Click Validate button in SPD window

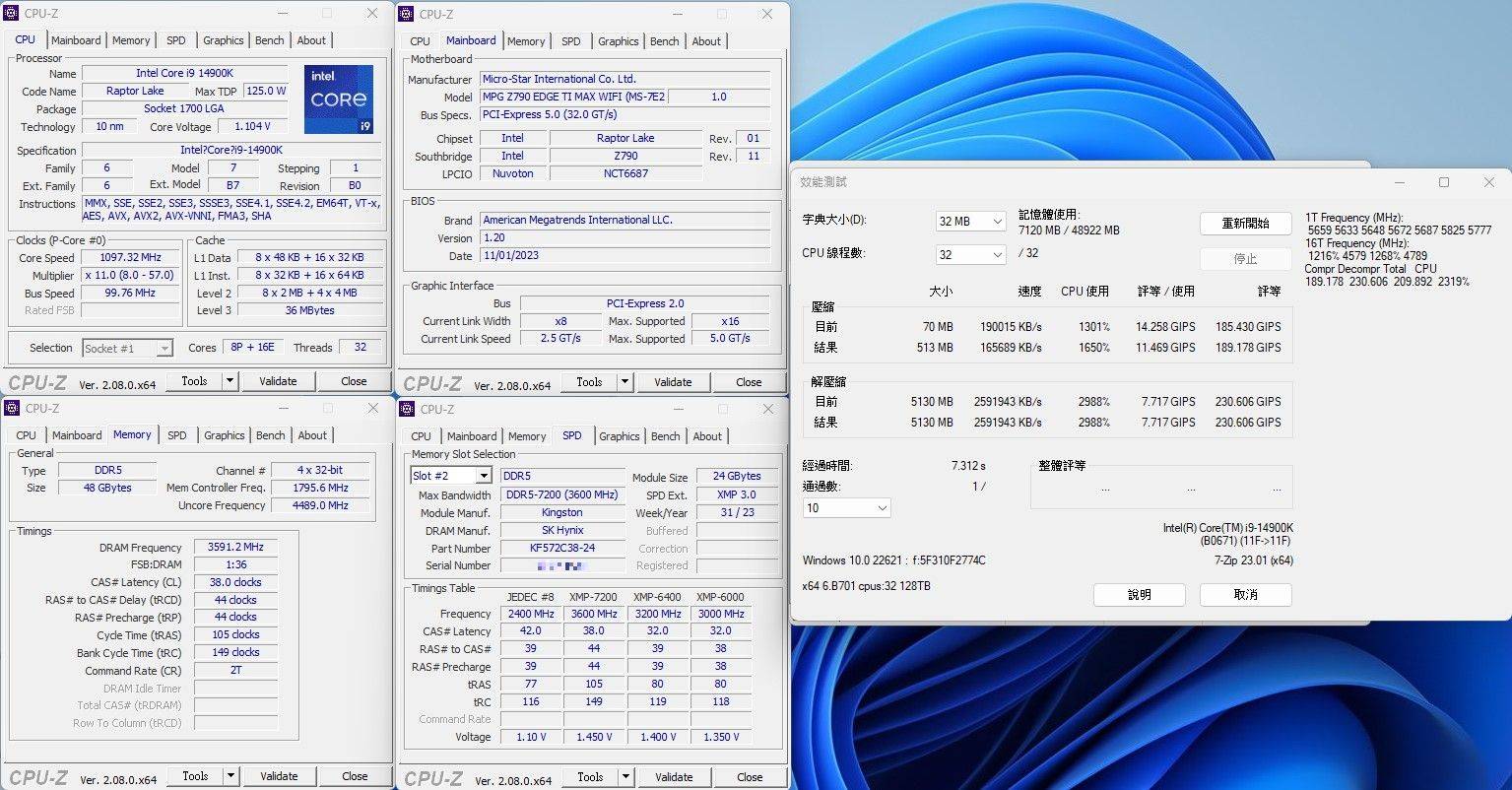[674, 777]
